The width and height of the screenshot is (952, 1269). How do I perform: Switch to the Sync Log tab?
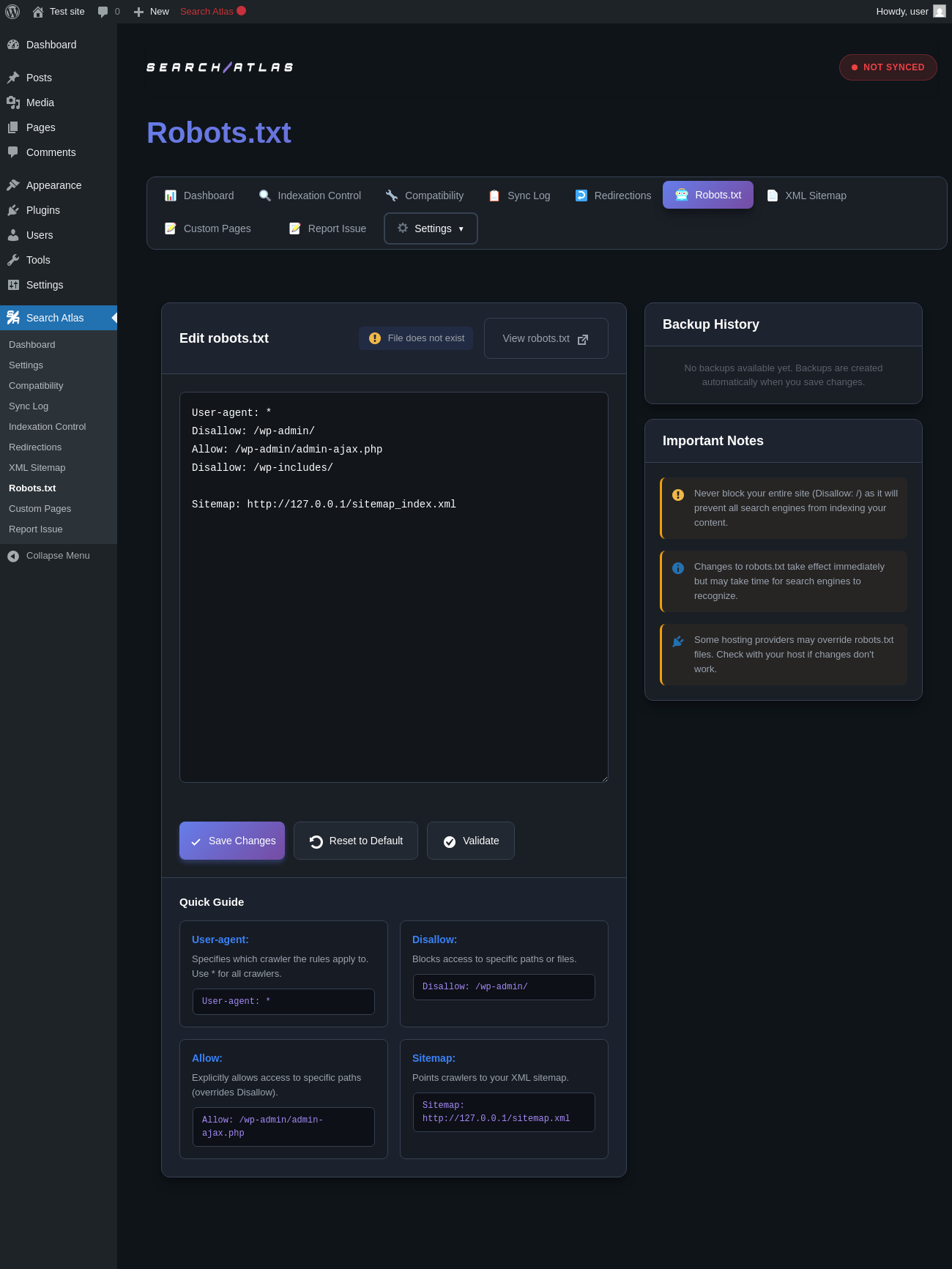[x=519, y=196]
